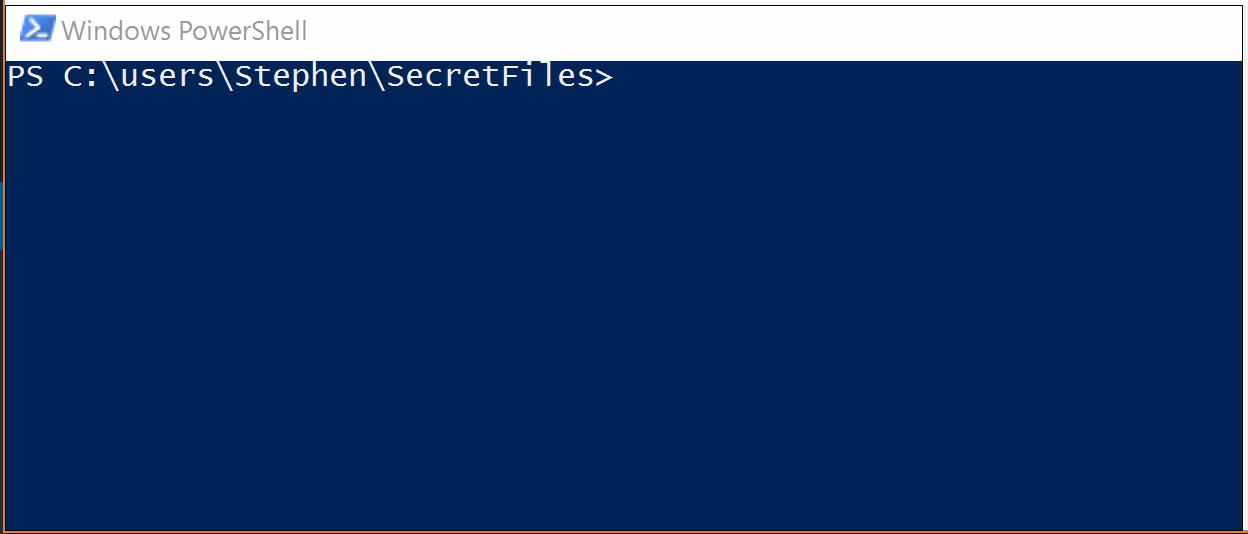The image size is (1248, 534).
Task: Click the word "Windows" in the title
Action: (116, 31)
